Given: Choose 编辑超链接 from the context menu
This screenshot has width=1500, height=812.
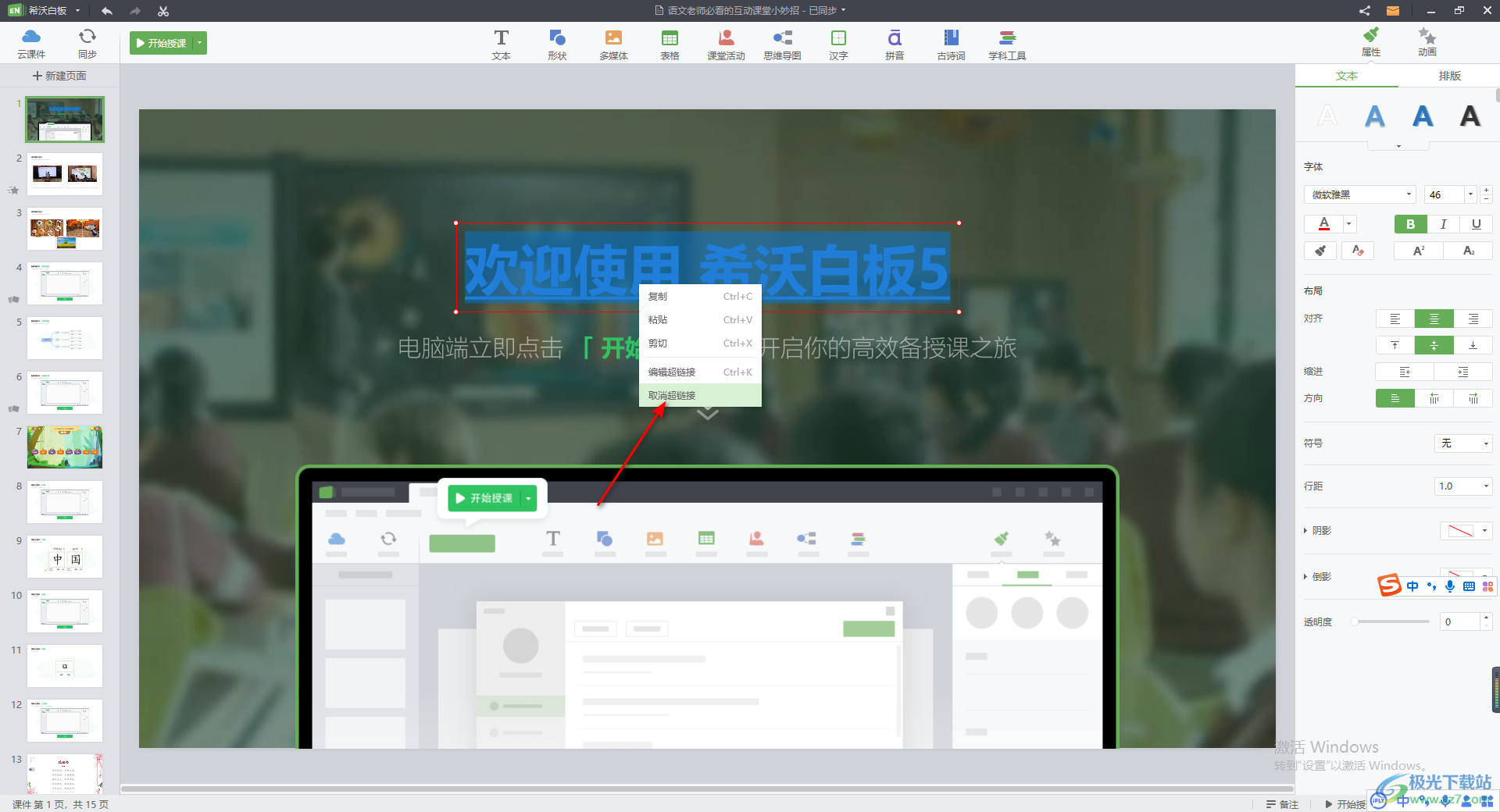Looking at the screenshot, I should coord(700,372).
